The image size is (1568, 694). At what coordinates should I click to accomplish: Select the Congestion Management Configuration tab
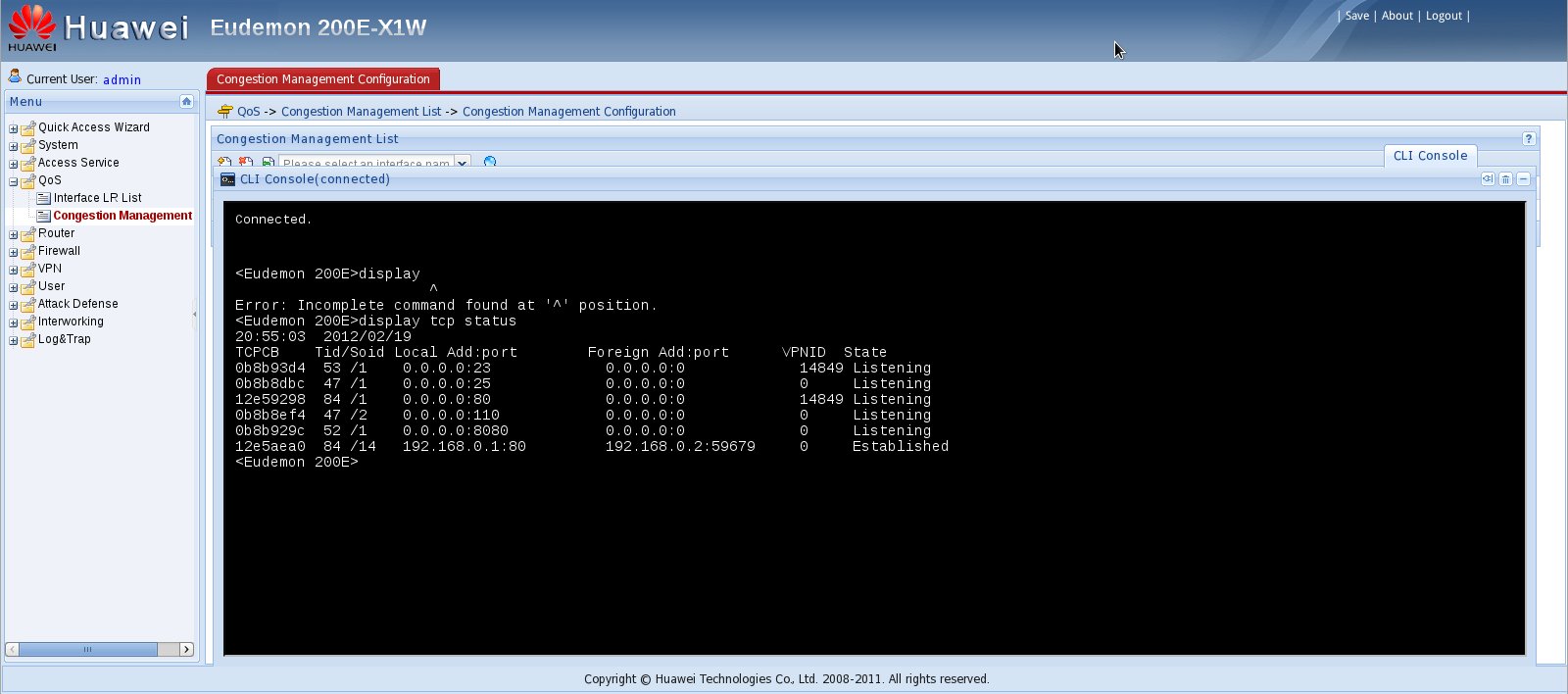(x=323, y=79)
